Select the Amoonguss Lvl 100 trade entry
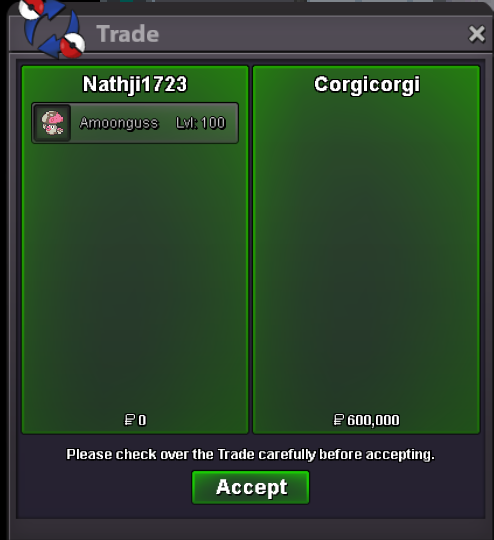The height and width of the screenshot is (540, 494). pos(135,123)
